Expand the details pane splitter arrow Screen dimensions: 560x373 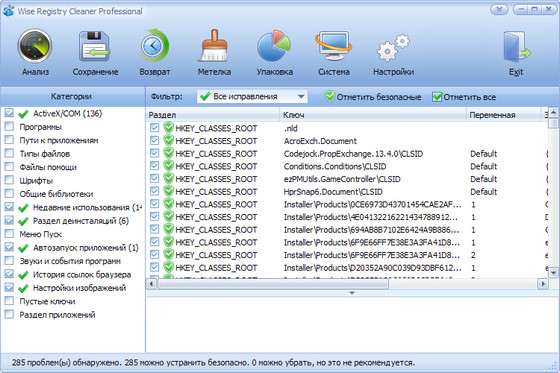click(x=352, y=293)
